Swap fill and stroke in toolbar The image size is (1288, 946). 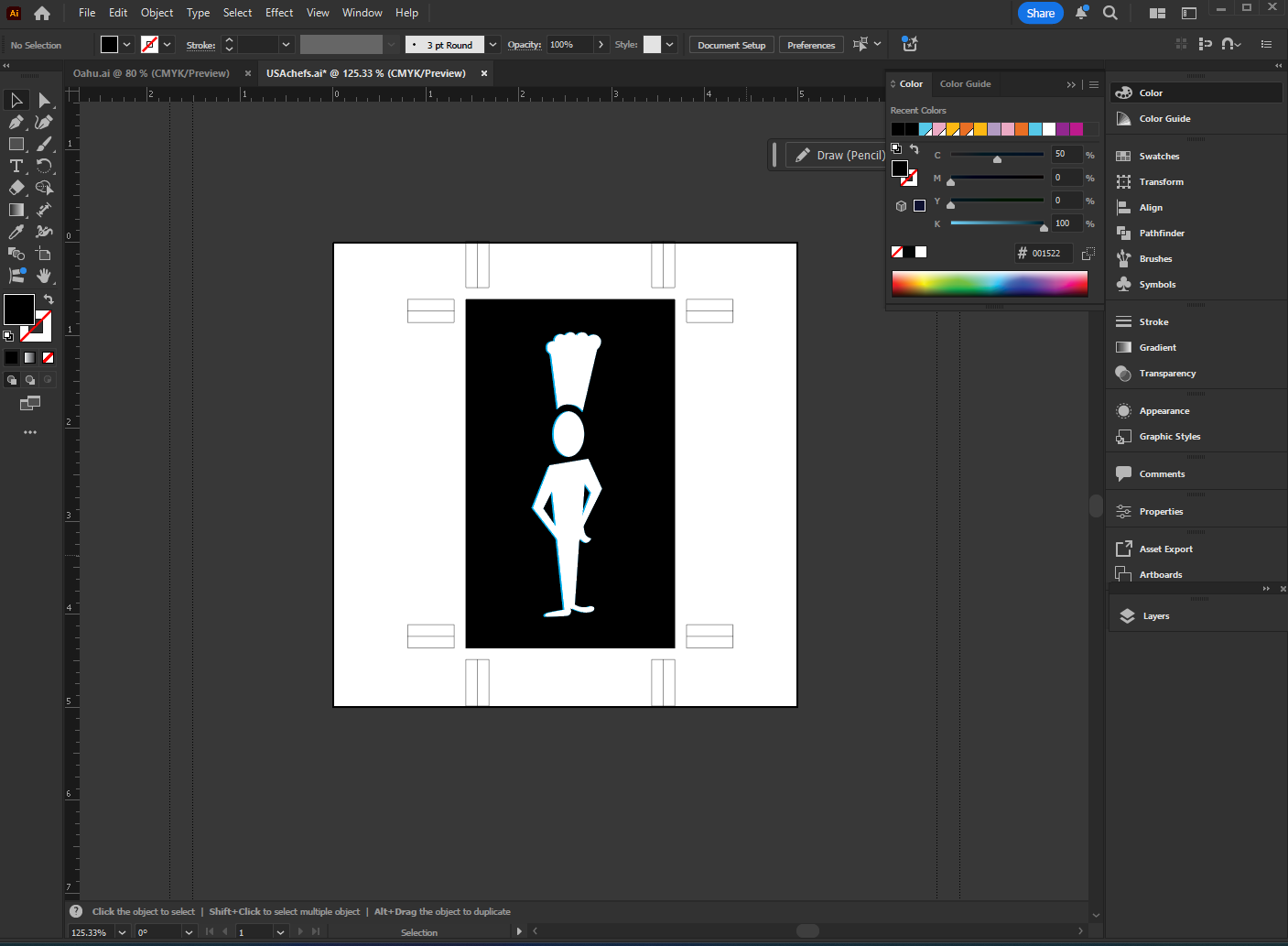coord(49,299)
